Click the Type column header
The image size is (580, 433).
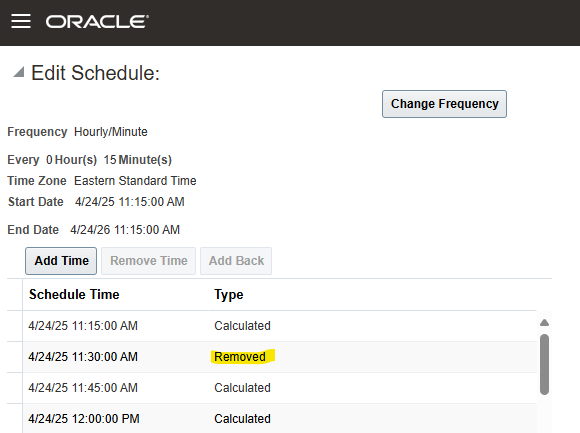coord(229,295)
